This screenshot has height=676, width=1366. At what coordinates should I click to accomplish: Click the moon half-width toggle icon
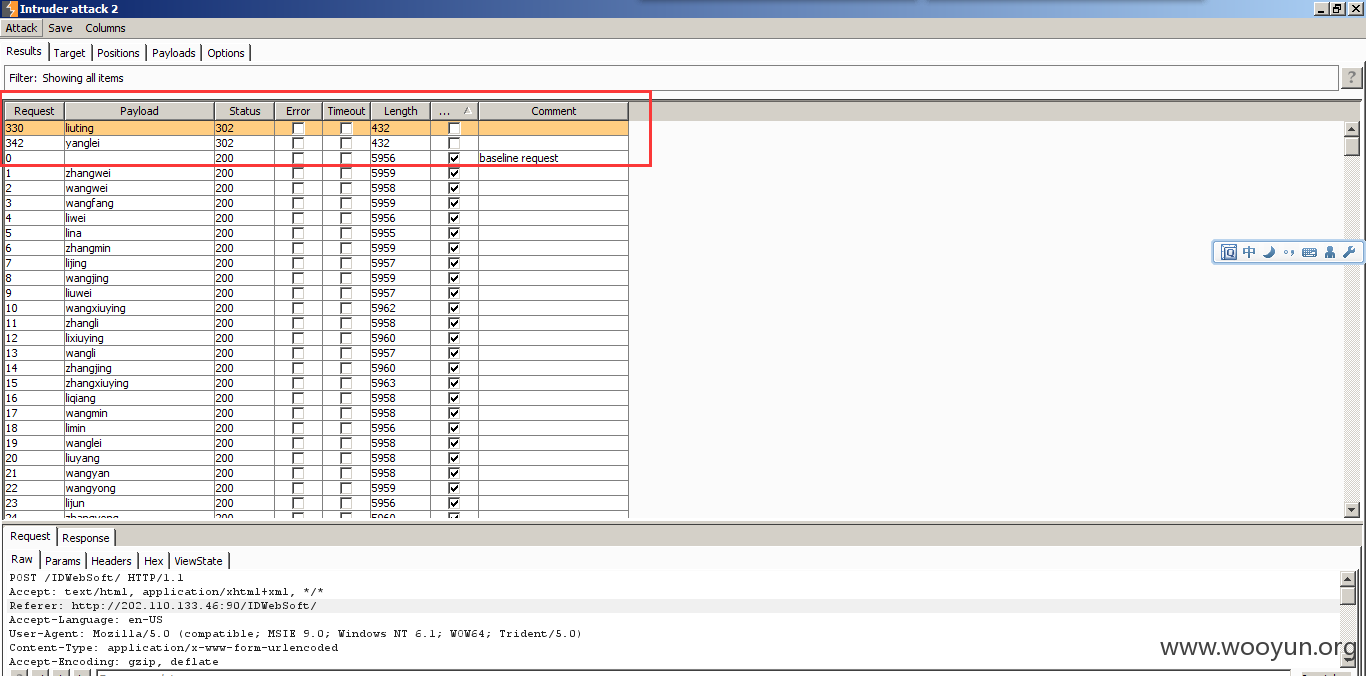(x=1269, y=252)
